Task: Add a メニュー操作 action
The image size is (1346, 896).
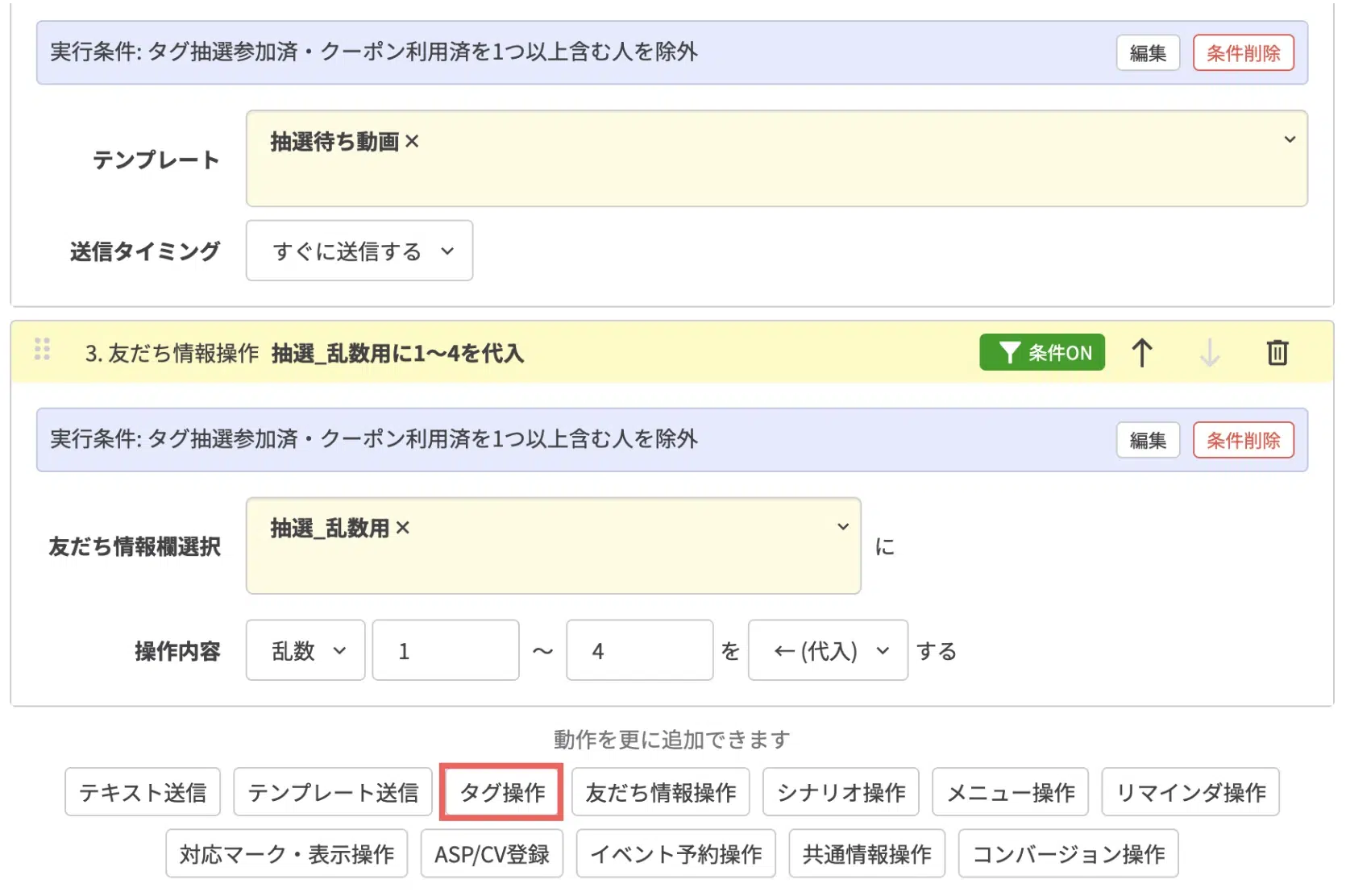Action: [x=1010, y=792]
